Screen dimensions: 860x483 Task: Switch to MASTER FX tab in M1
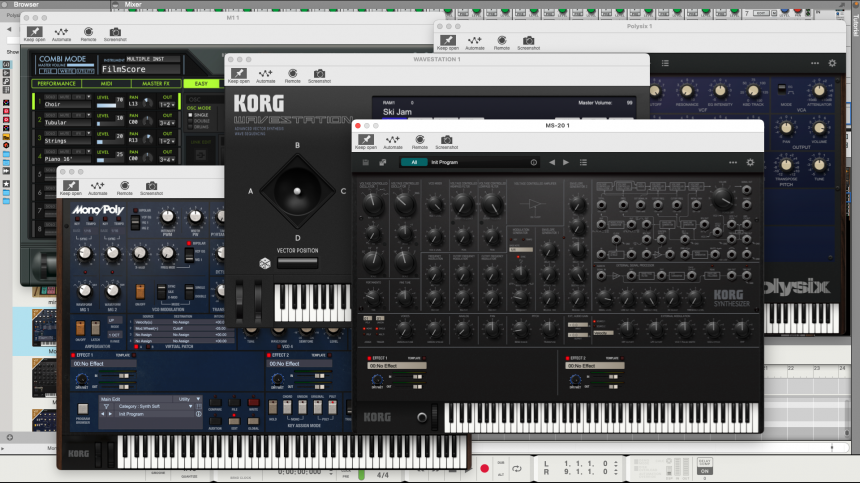156,83
